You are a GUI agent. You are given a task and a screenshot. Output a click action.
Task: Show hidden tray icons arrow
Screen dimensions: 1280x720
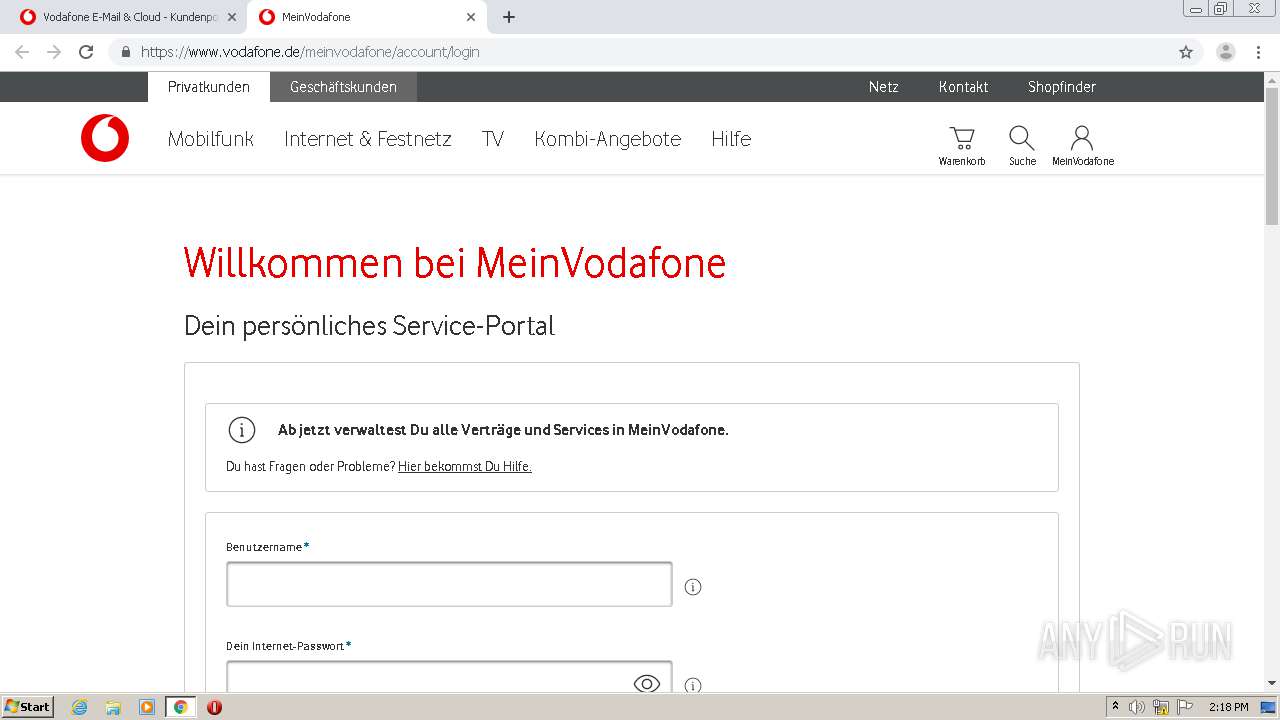1116,707
